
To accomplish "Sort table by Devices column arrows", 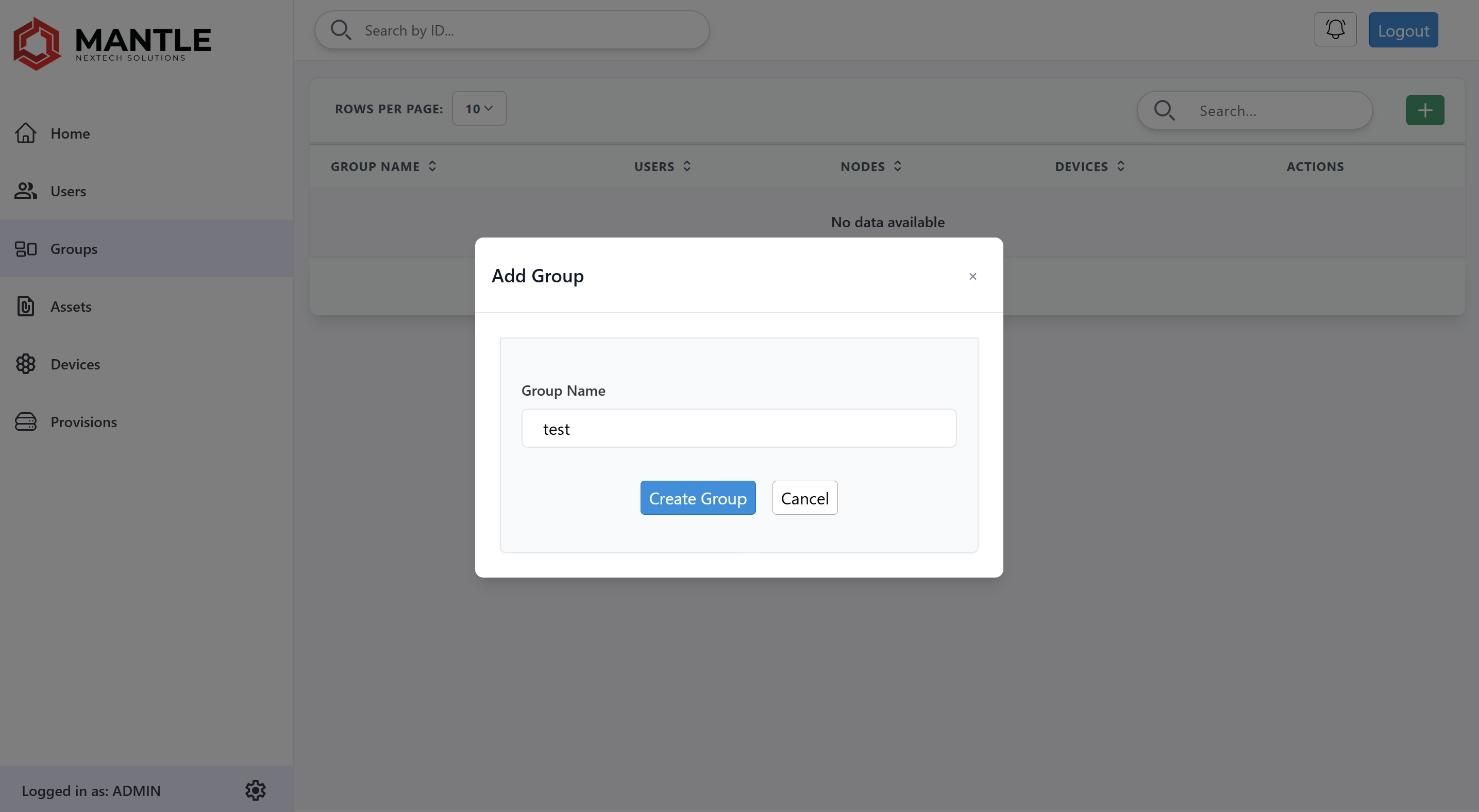I will pyautogui.click(x=1121, y=166).
